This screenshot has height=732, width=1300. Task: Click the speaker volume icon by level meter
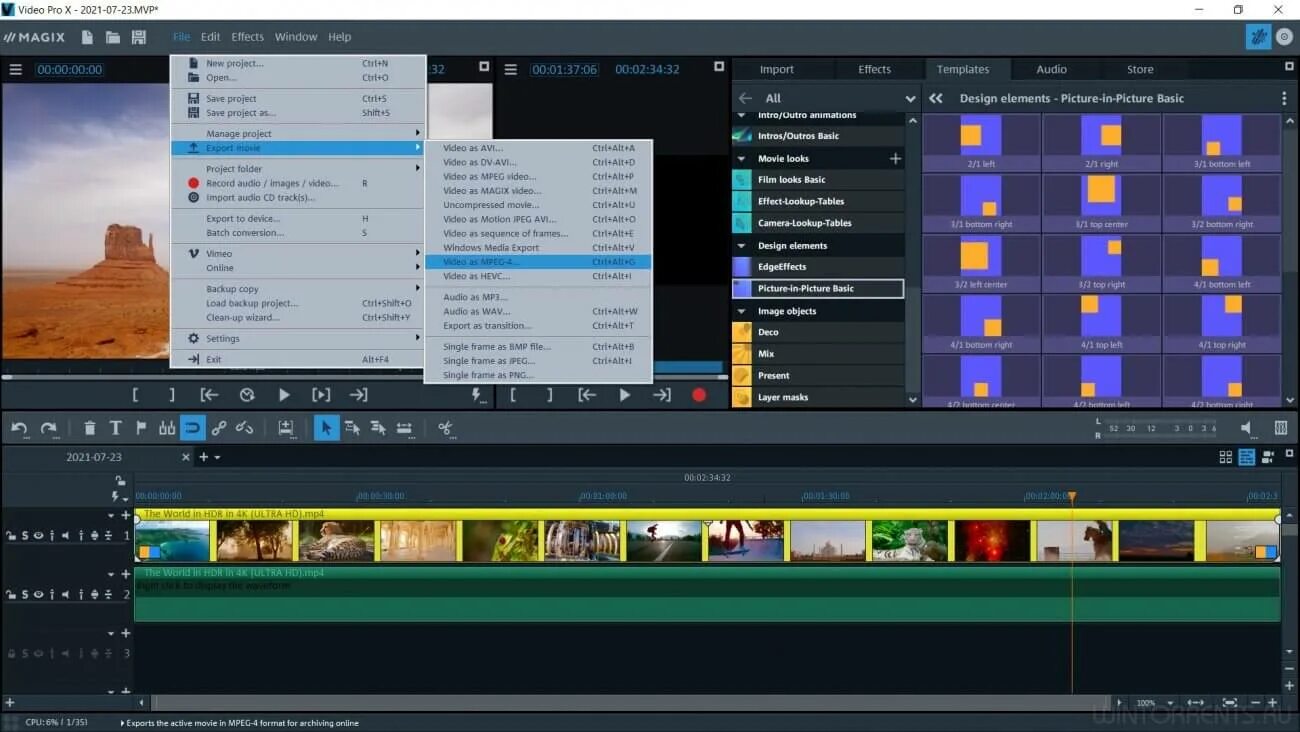tap(1246, 428)
